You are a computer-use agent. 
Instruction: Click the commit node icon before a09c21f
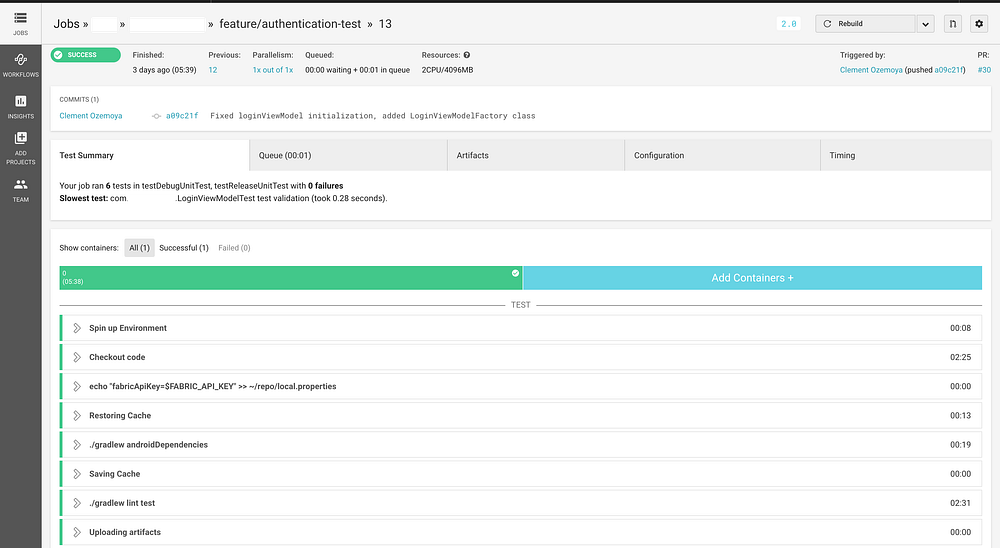point(156,116)
